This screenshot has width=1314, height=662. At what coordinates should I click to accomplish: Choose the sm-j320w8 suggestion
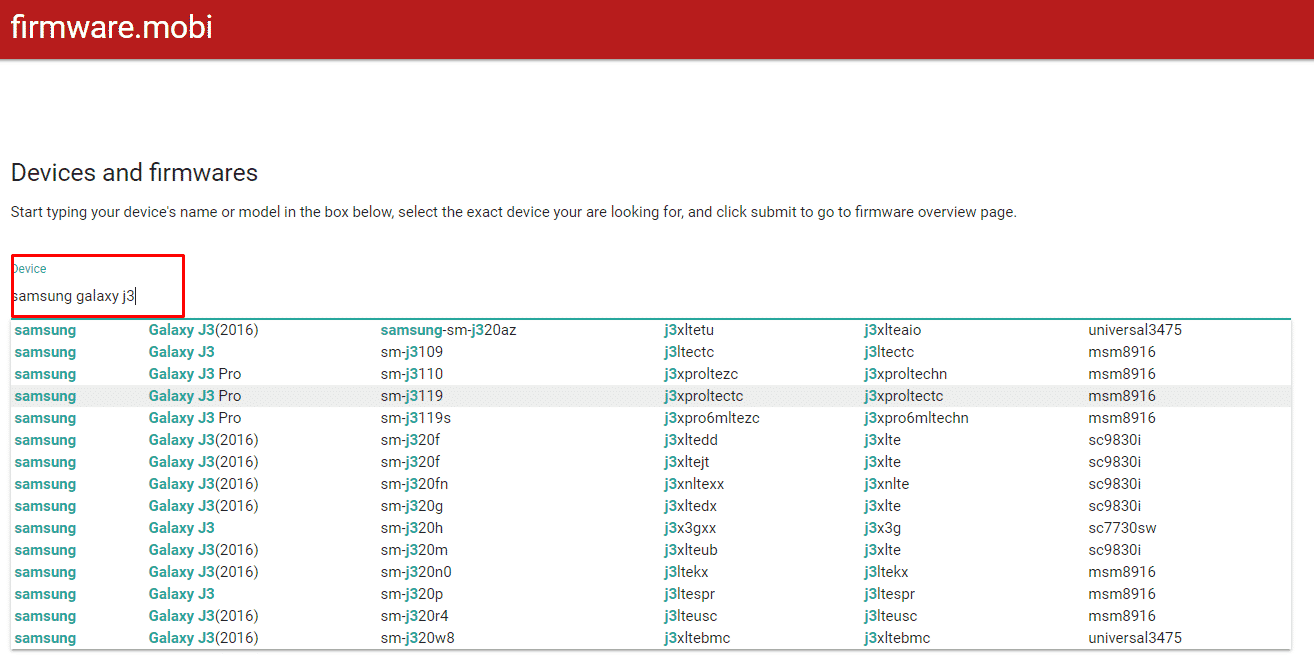coord(417,638)
